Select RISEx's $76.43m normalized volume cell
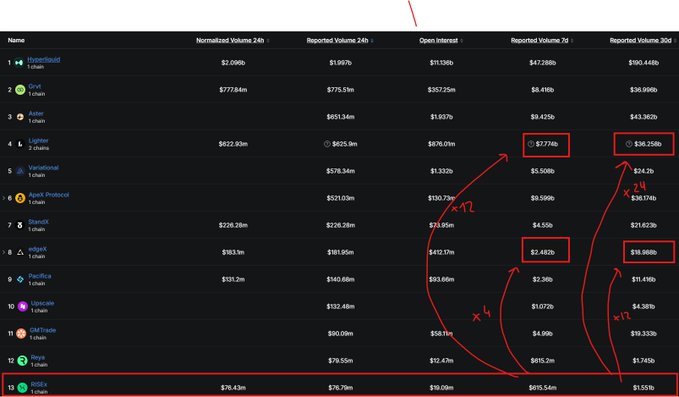This screenshot has width=679, height=397. [x=233, y=387]
